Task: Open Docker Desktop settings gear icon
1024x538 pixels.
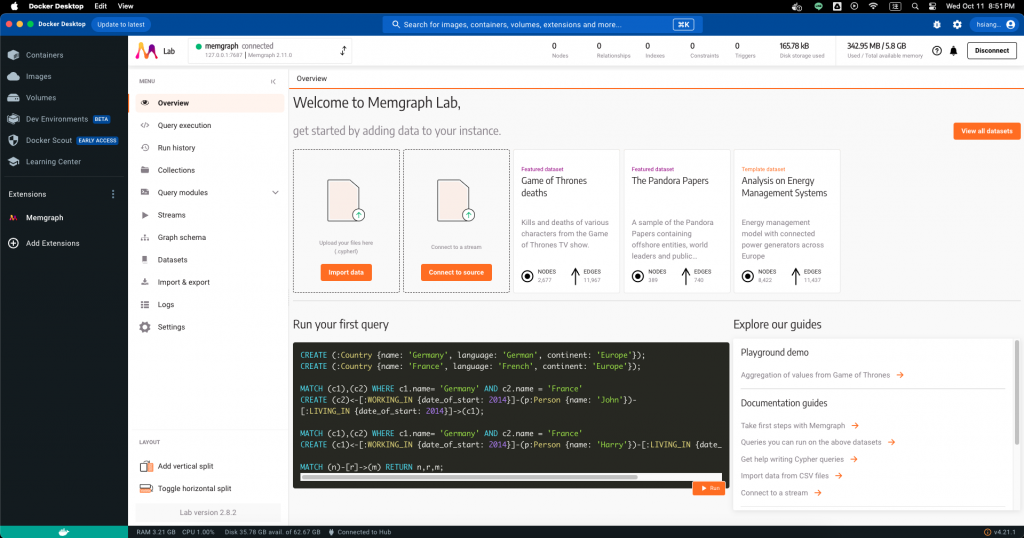Action: pyautogui.click(x=957, y=25)
